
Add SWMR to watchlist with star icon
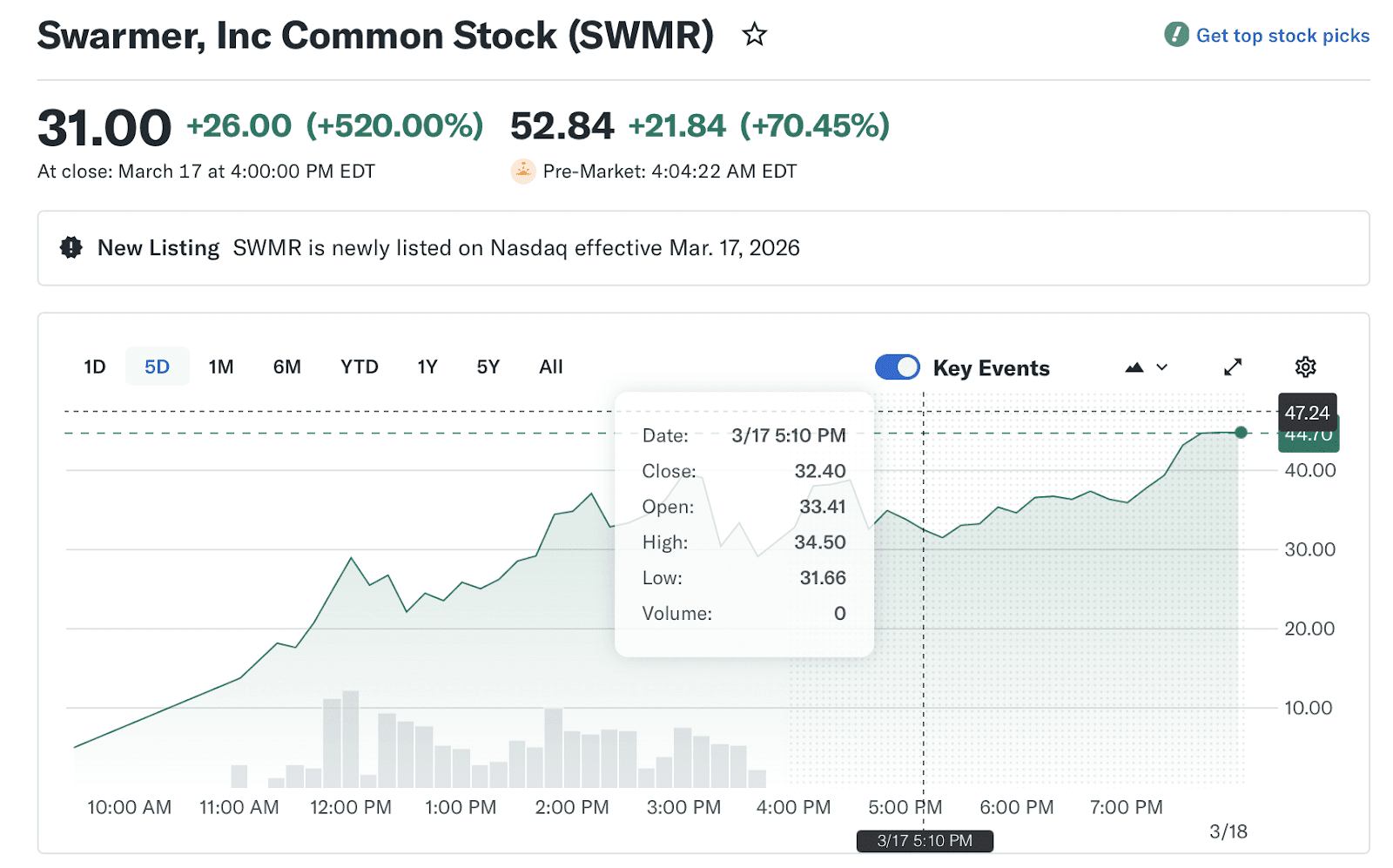[x=754, y=35]
